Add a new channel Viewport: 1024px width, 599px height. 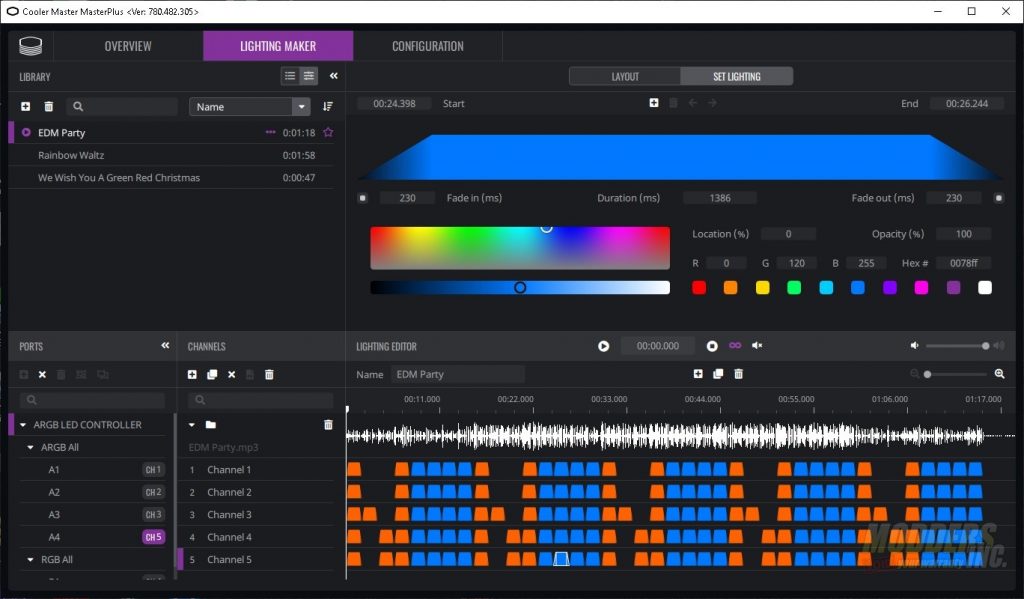[192, 374]
